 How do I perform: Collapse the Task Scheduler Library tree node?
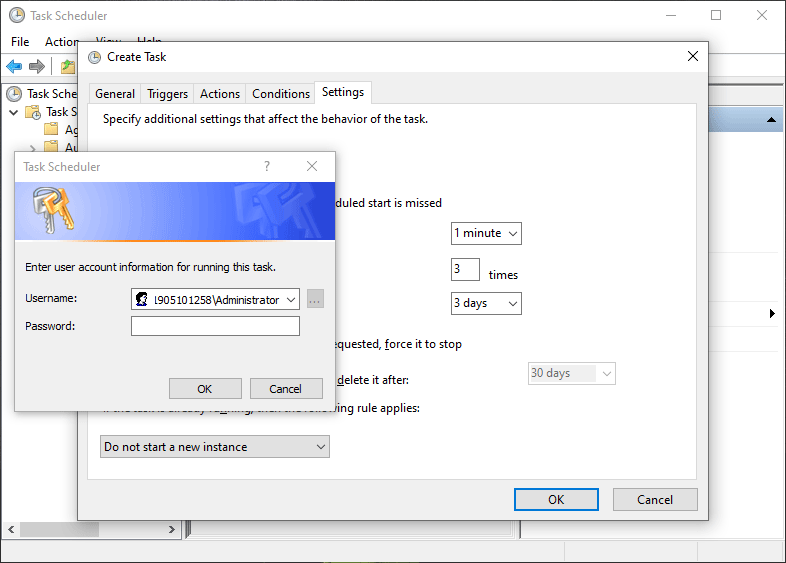point(14,112)
